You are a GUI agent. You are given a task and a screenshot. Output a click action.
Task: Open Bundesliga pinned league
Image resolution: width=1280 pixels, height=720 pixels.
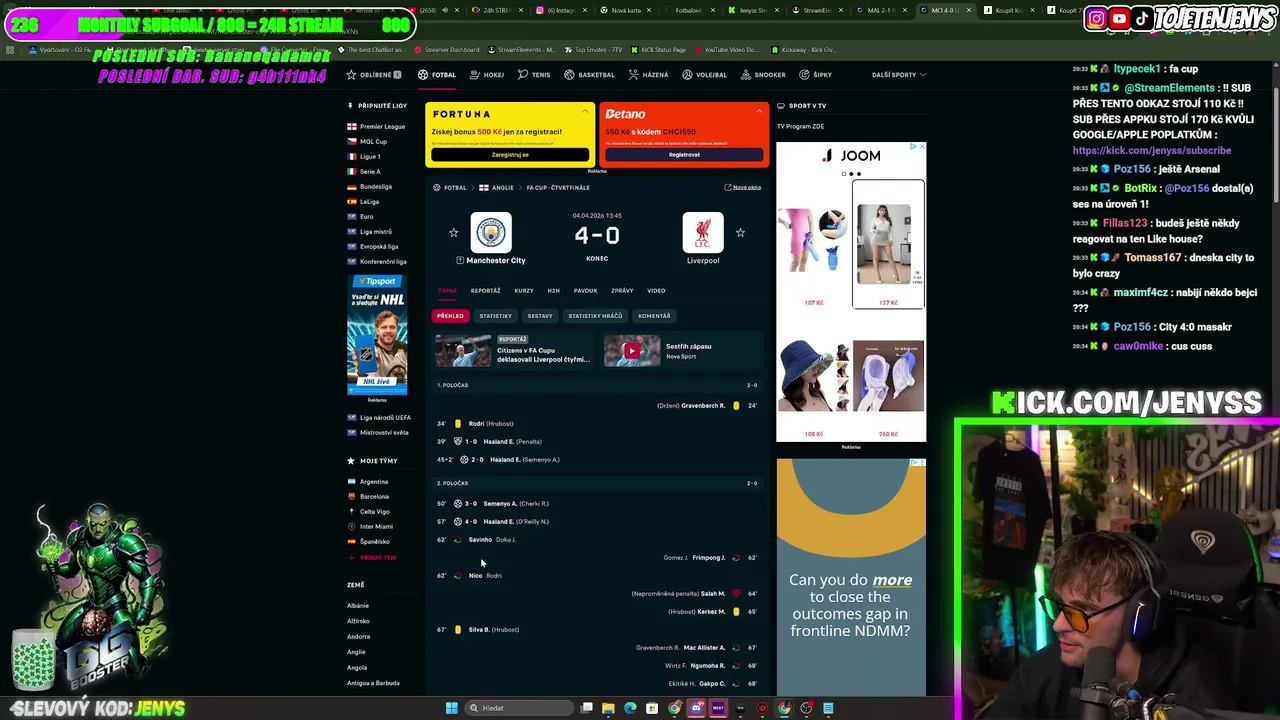(376, 187)
